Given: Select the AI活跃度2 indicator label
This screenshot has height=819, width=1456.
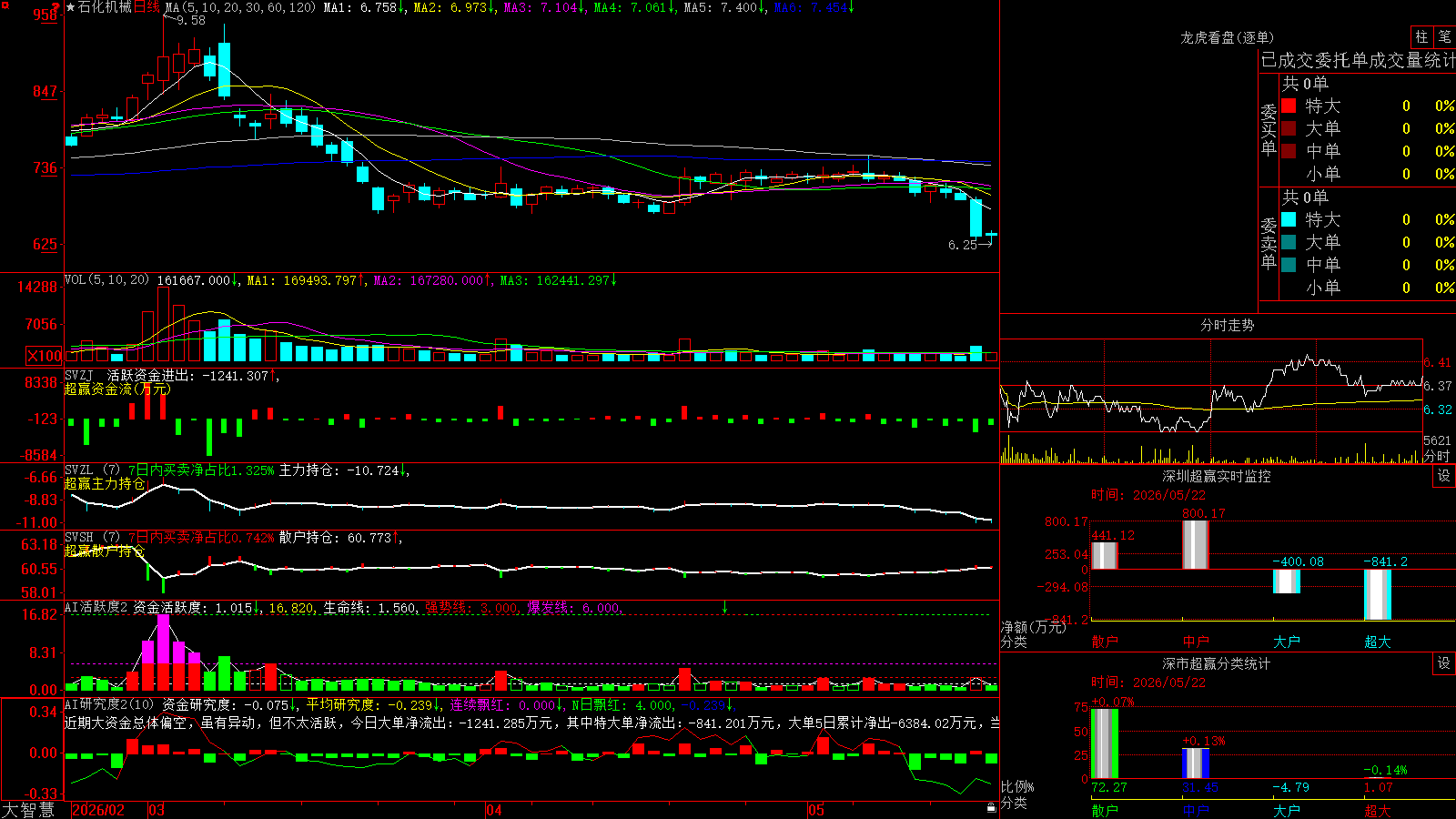Looking at the screenshot, I should point(96,607).
